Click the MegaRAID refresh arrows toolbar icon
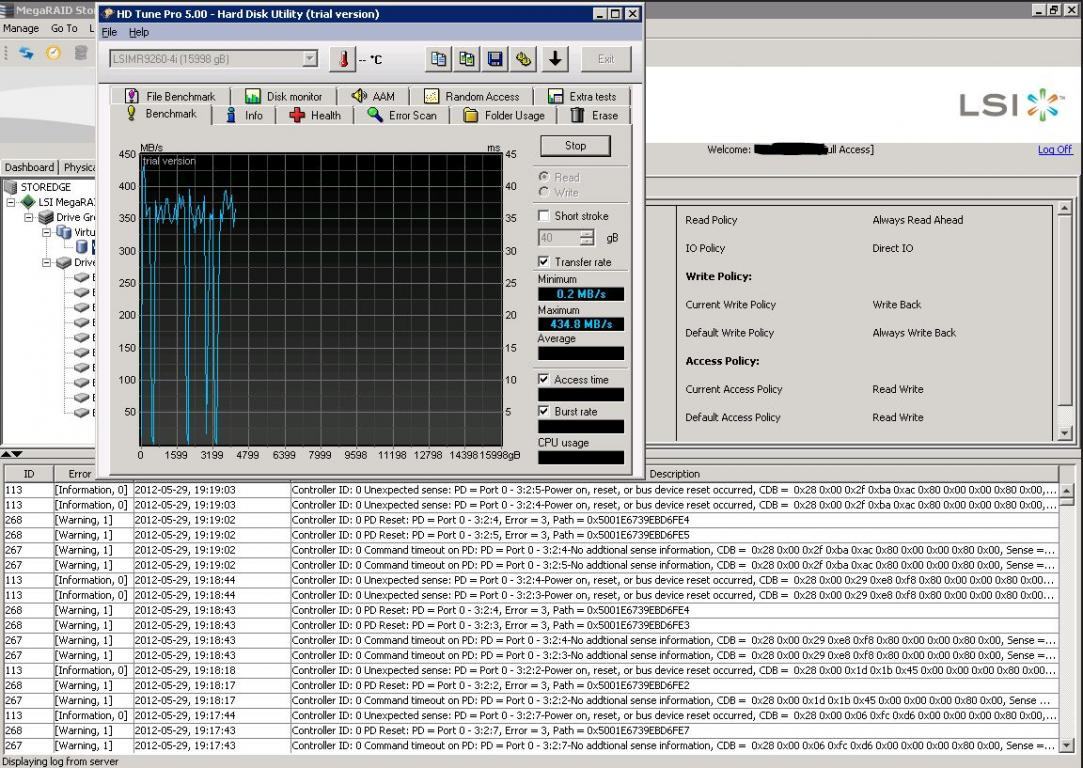The image size is (1083, 768). [x=27, y=53]
